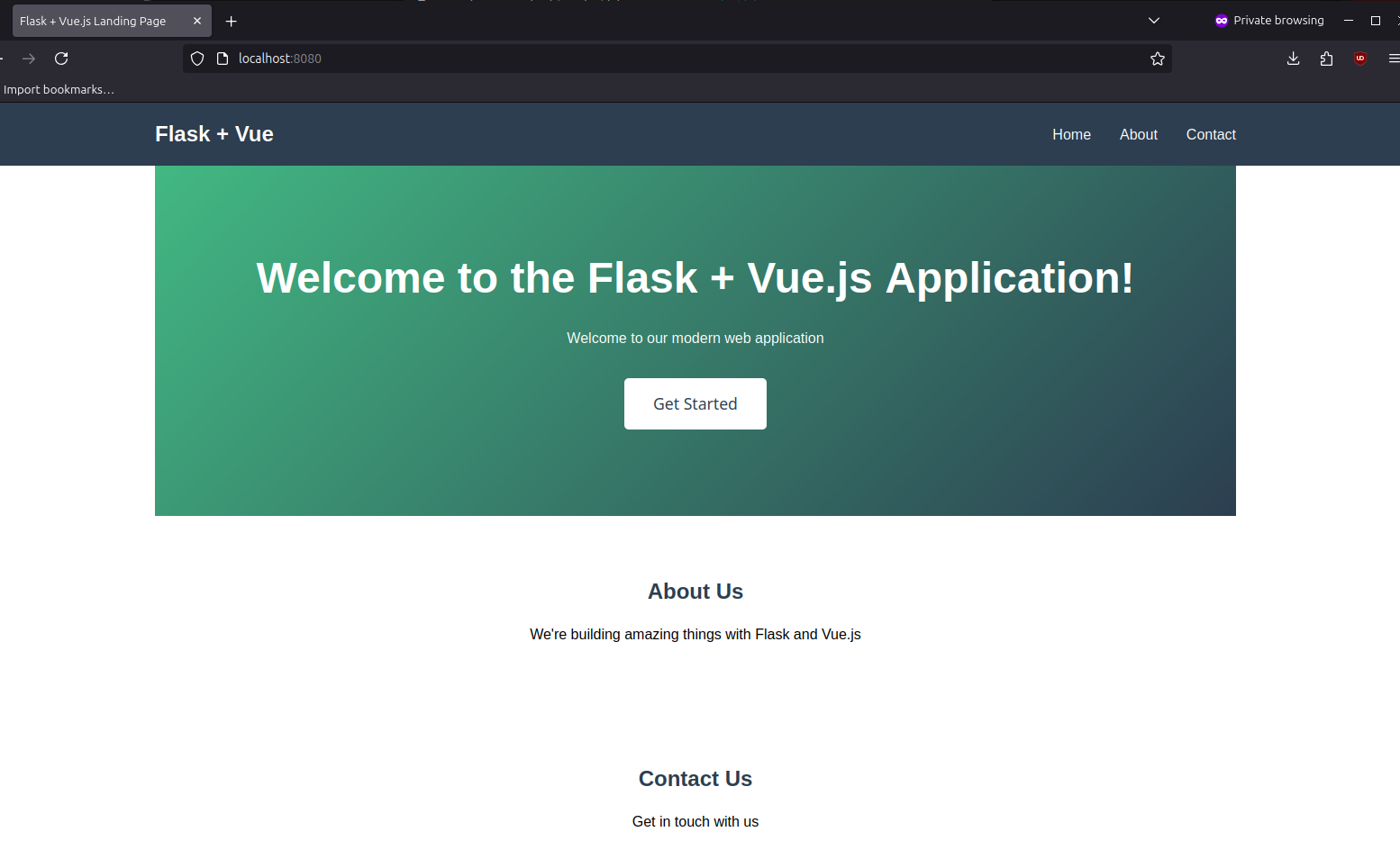Screen dimensions: 1400x868
Task: Click the Flask + Vue site logo
Action: (214, 134)
